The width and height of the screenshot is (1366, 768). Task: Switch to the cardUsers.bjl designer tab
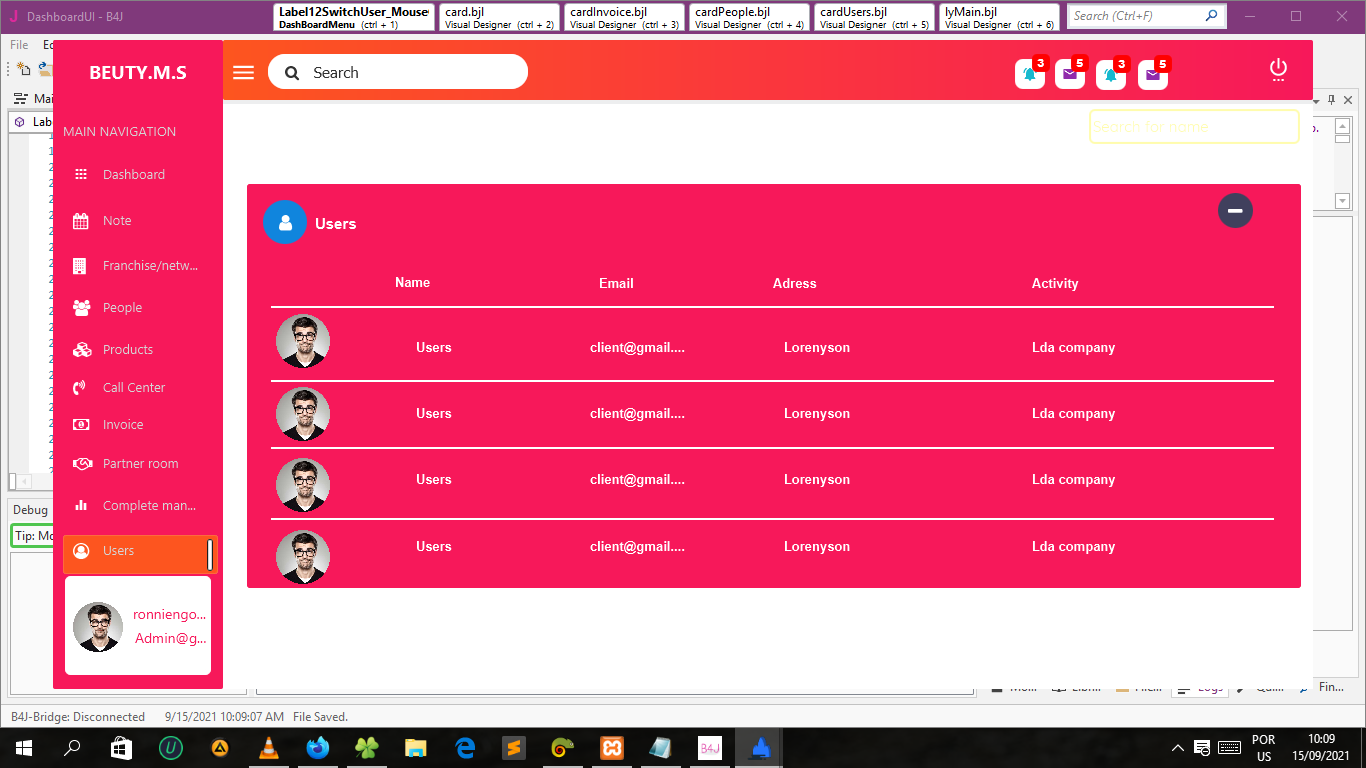(x=874, y=18)
